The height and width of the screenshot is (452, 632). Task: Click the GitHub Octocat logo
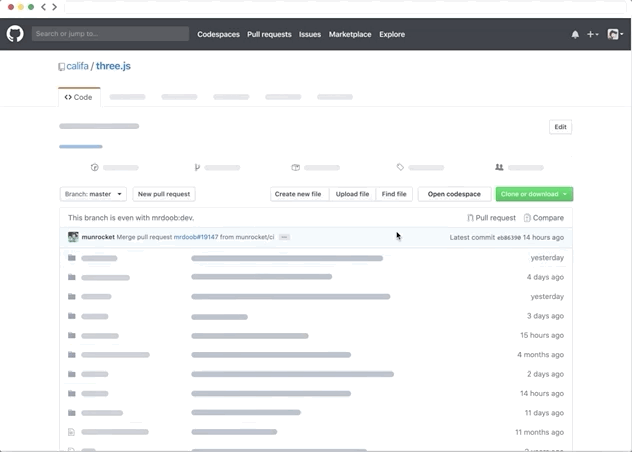[x=15, y=34]
